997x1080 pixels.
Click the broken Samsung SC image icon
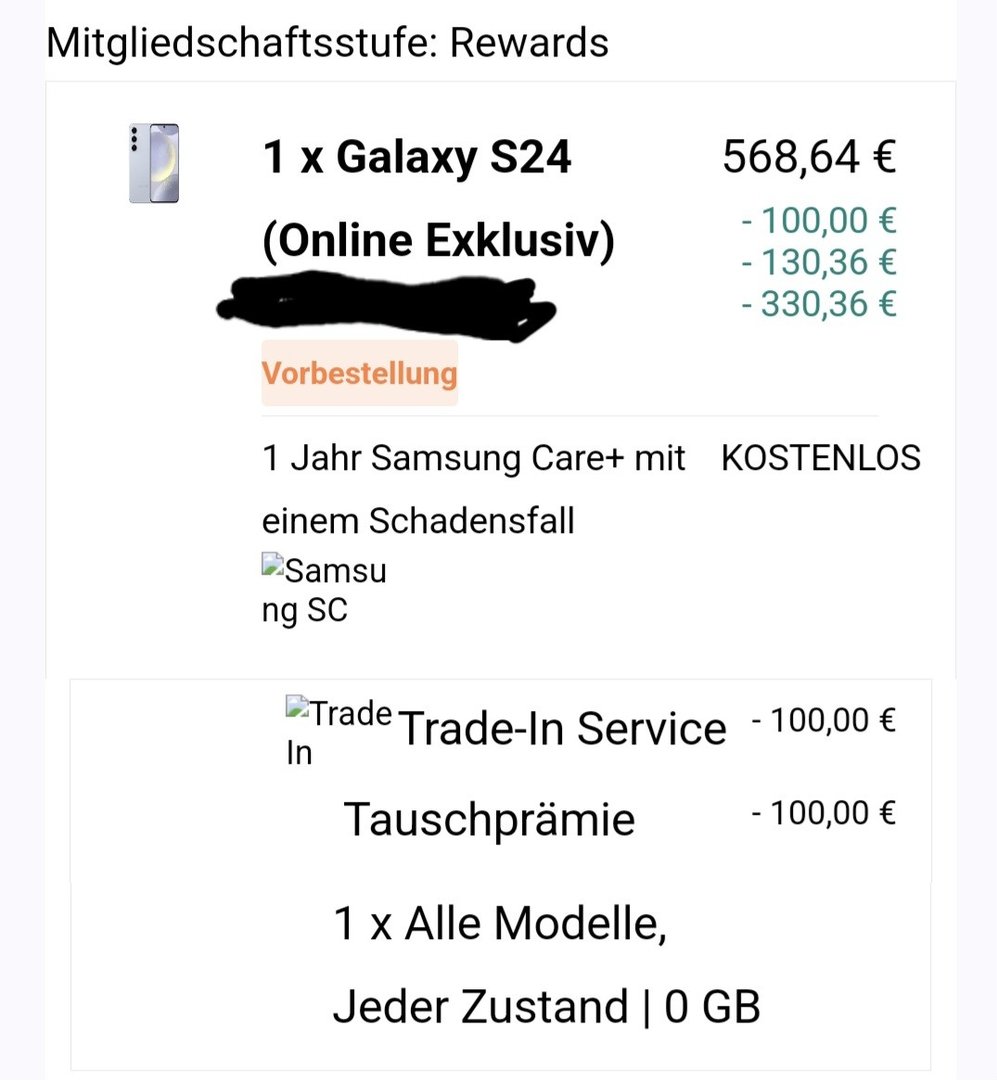pyautogui.click(x=272, y=565)
